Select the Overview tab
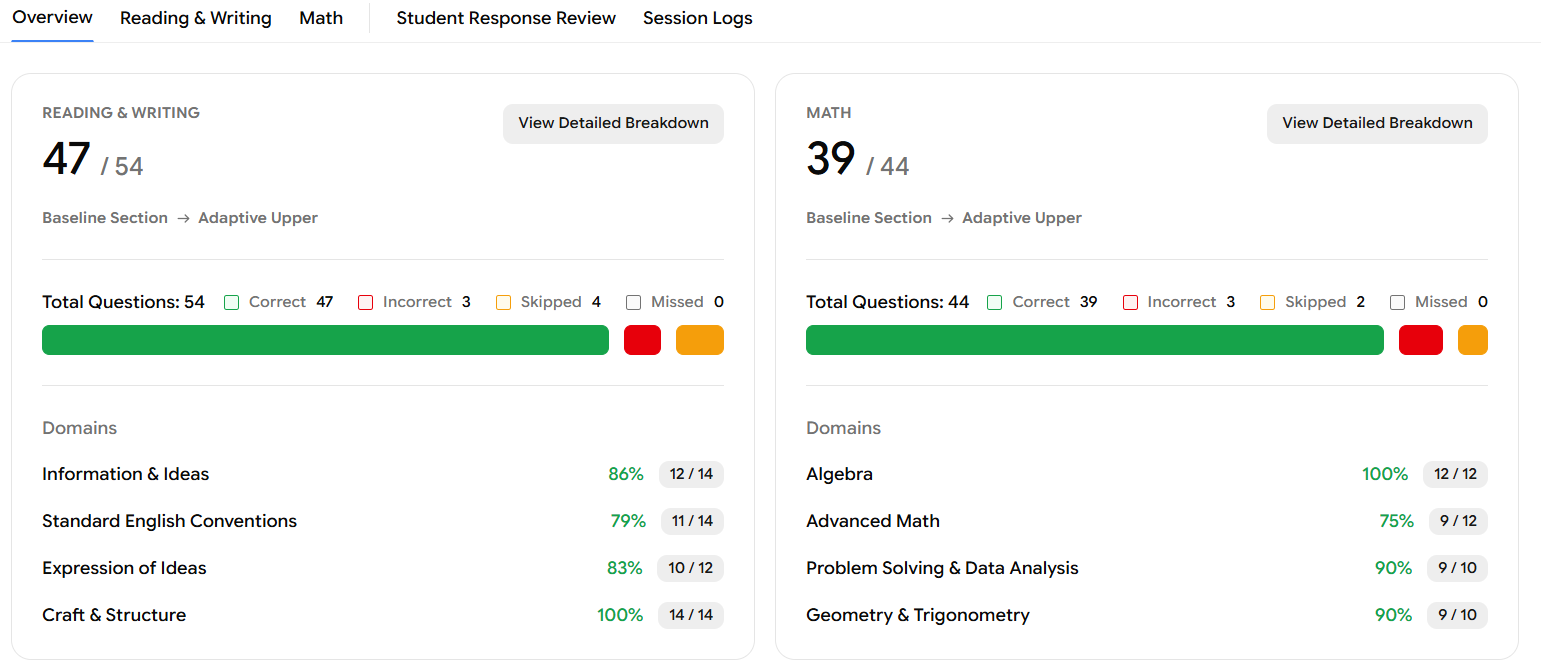This screenshot has width=1541, height=669. click(x=52, y=18)
